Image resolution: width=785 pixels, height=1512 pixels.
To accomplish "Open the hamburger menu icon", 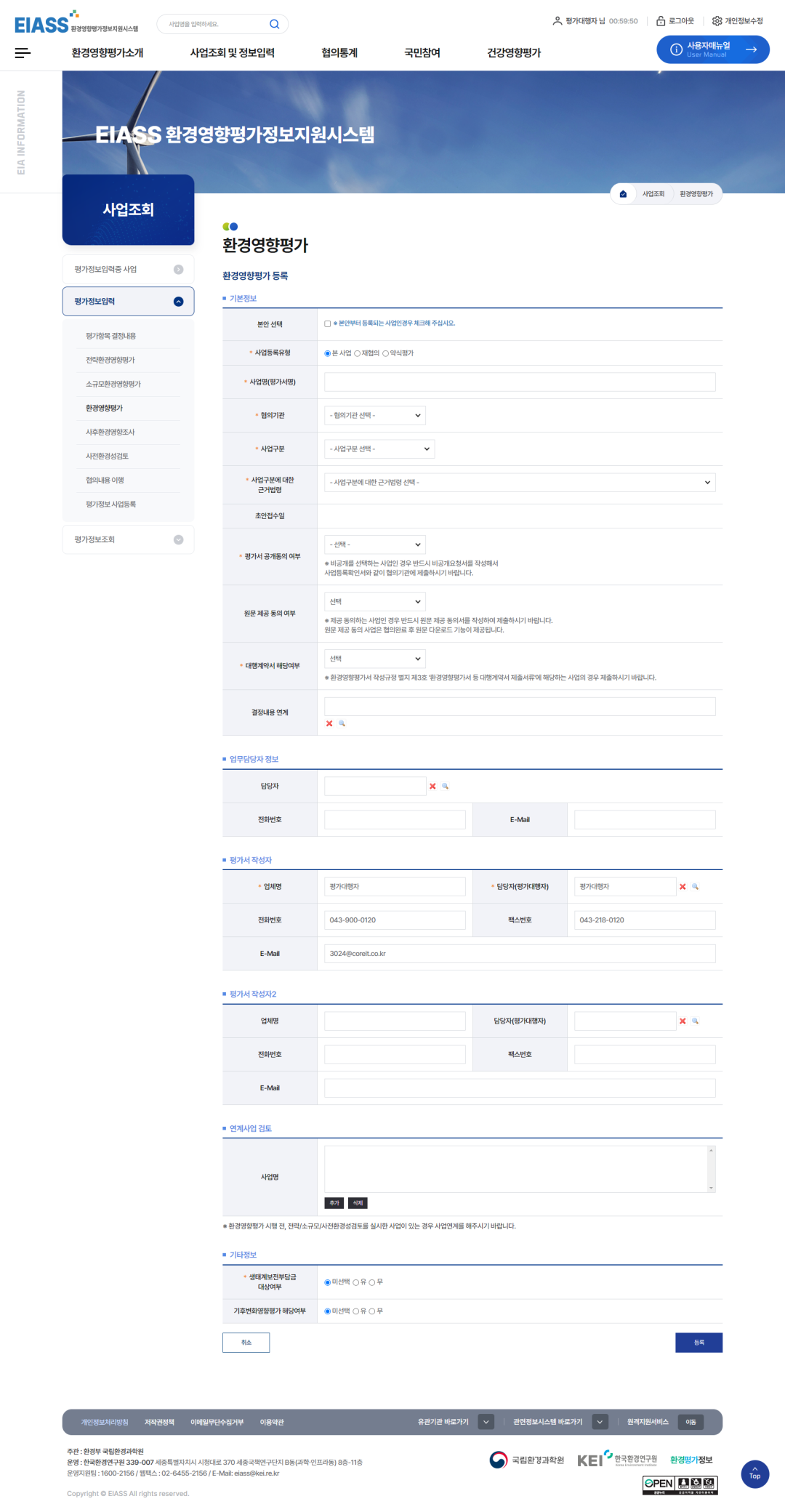I will (x=23, y=52).
